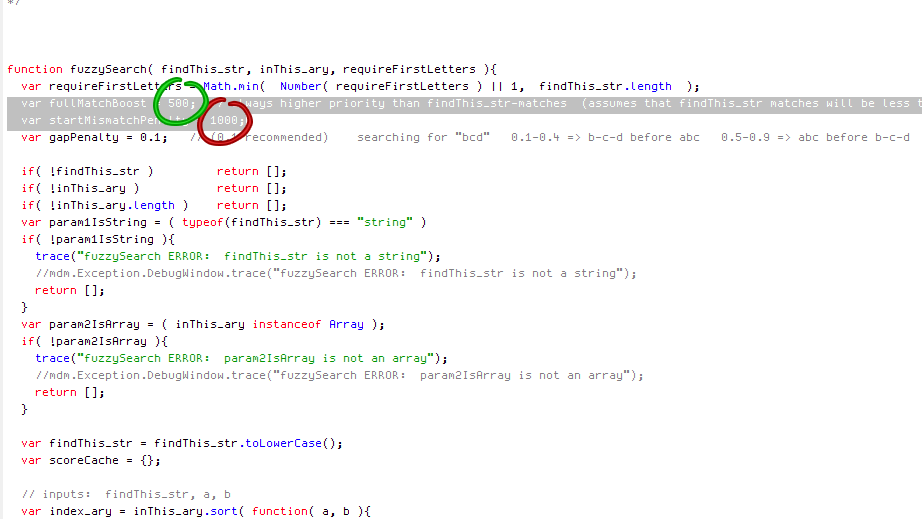922x519 pixels.
Task: Click the "// inputs:" comment line
Action: tap(126, 495)
